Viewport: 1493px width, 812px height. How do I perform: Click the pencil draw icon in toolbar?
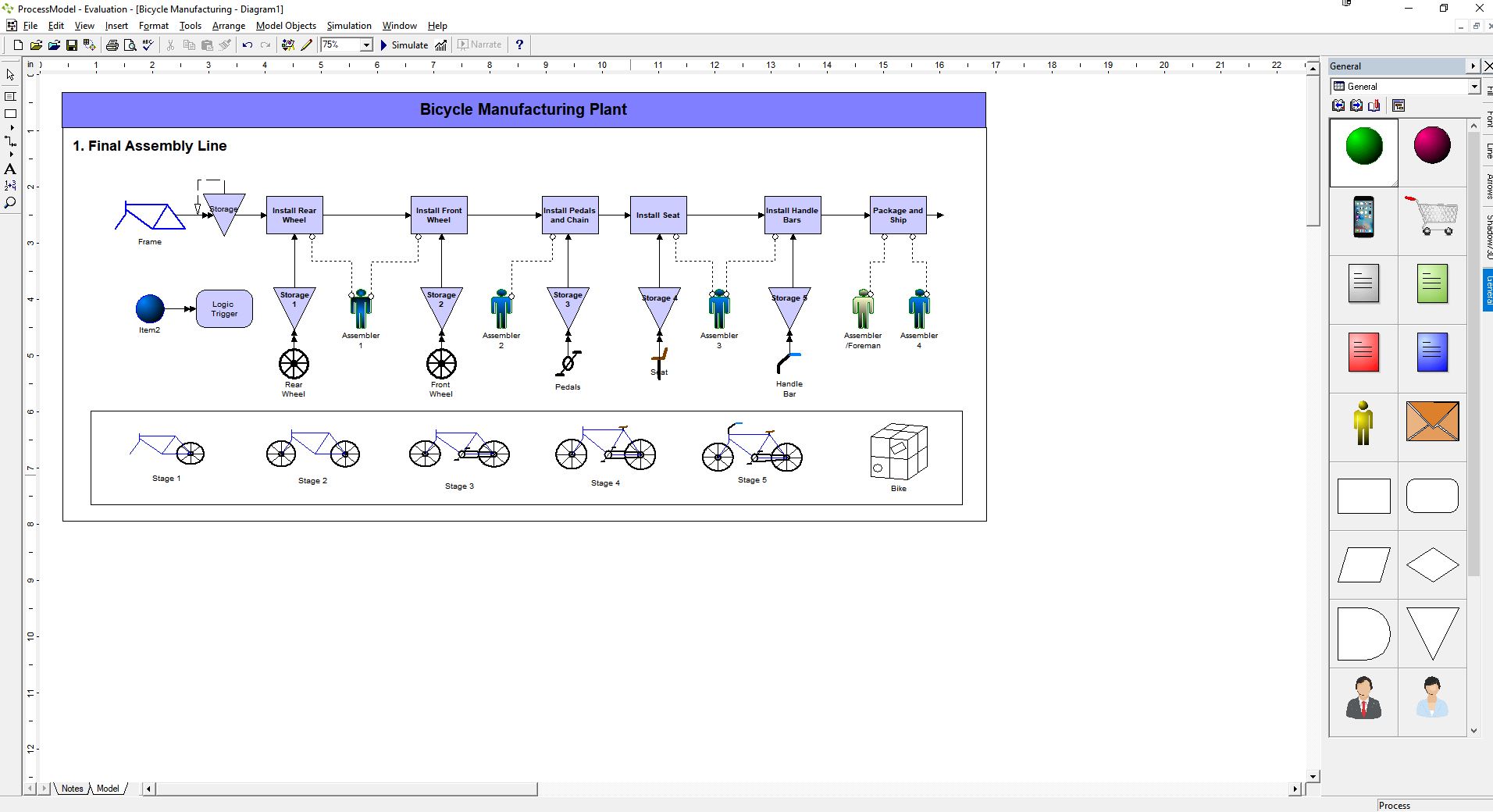(x=307, y=45)
